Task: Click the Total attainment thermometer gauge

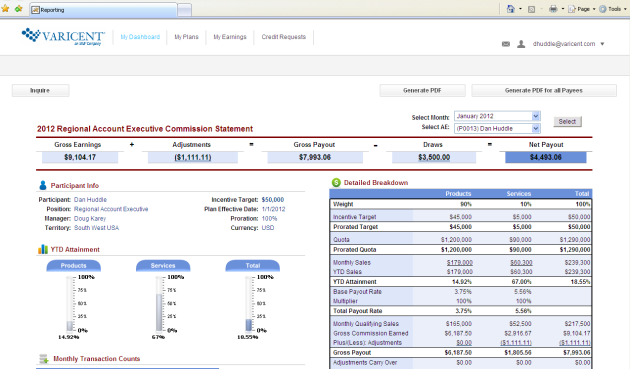Action: [249, 303]
